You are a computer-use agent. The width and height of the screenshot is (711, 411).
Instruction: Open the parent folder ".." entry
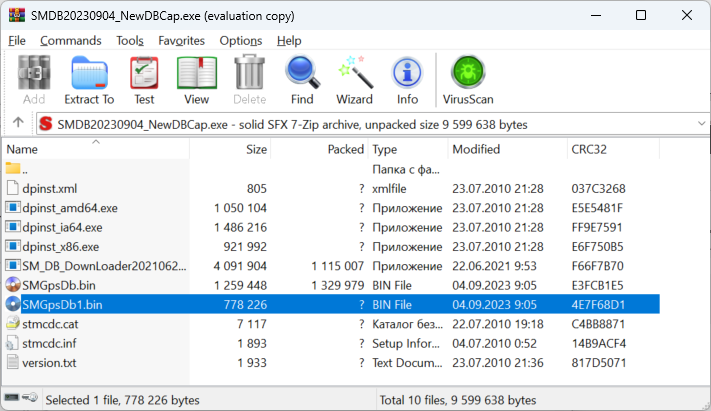coord(26,169)
